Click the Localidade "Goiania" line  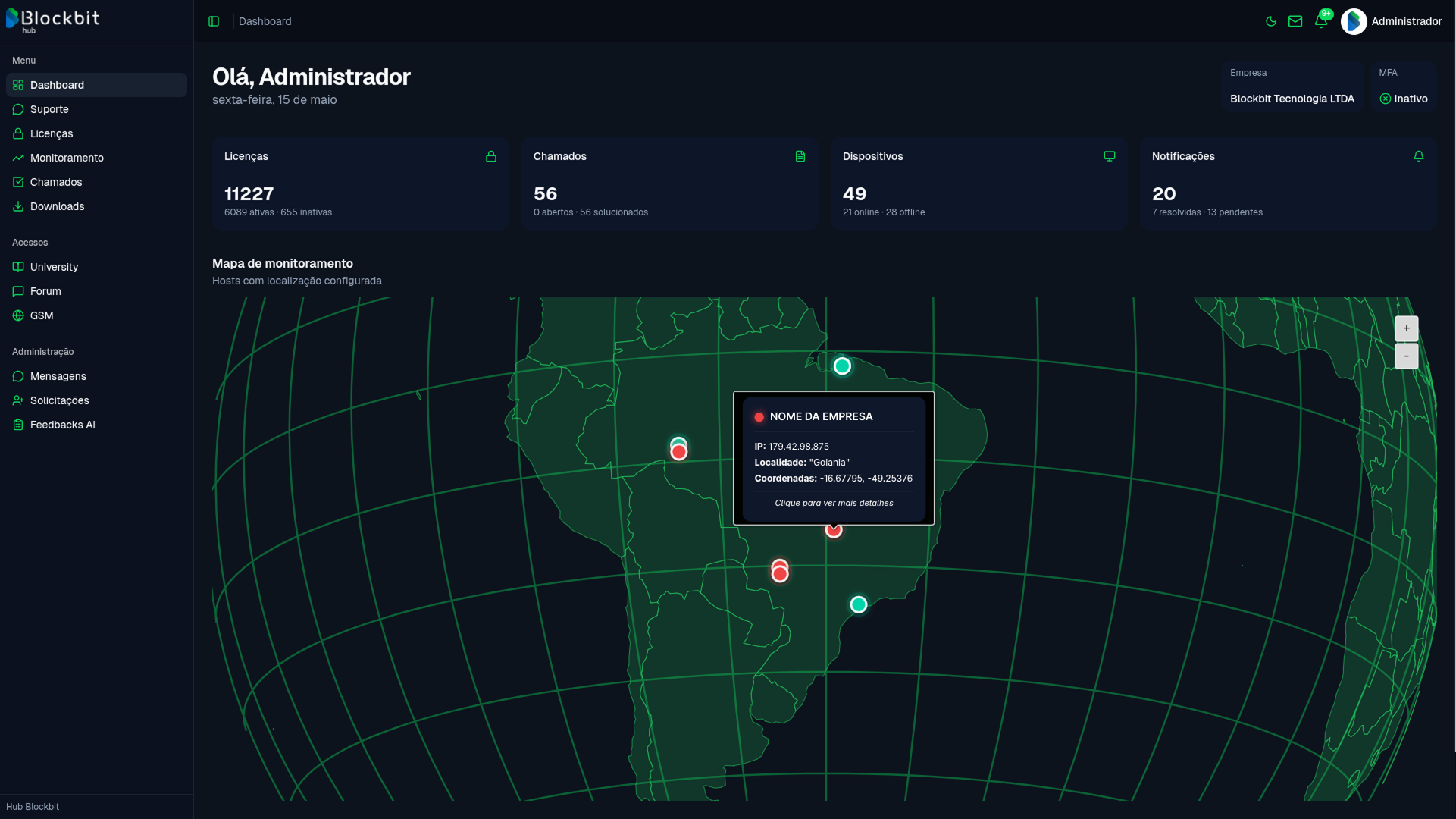[802, 463]
